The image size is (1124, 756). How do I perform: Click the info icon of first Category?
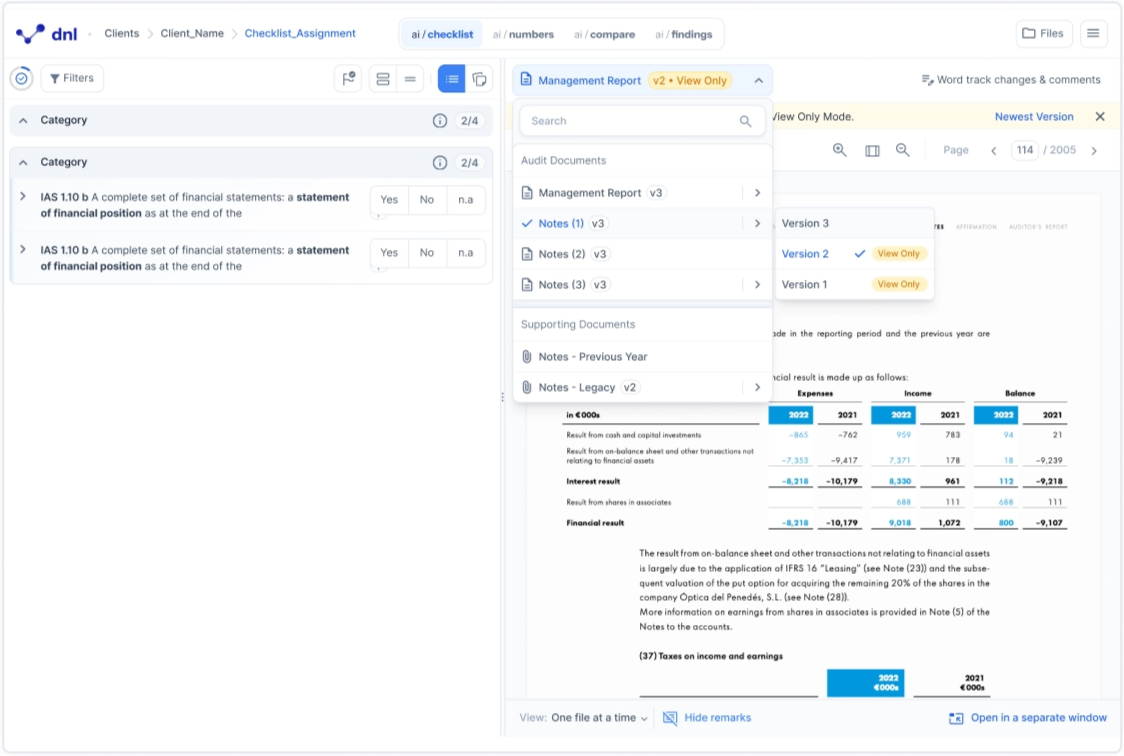point(439,121)
